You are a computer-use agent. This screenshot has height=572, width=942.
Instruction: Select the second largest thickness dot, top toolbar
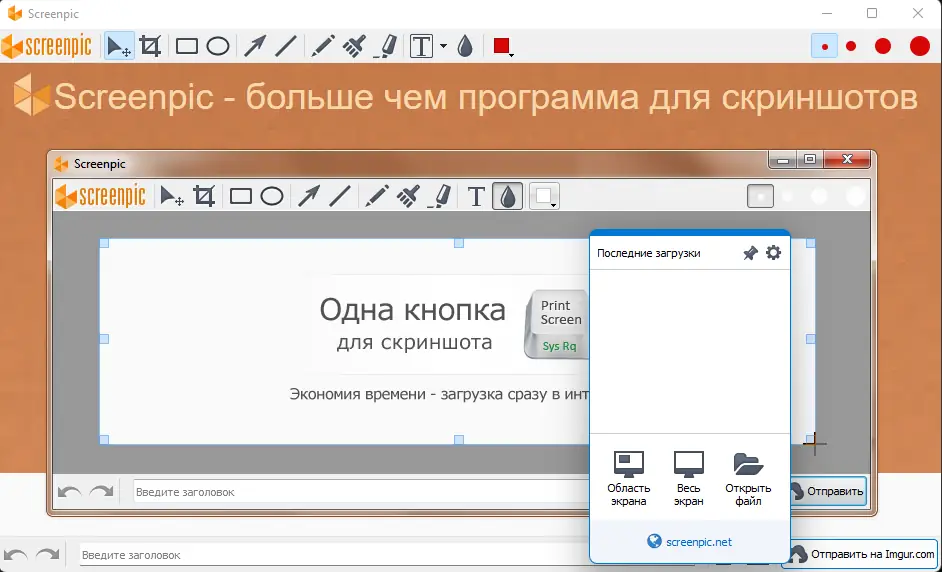coord(883,46)
